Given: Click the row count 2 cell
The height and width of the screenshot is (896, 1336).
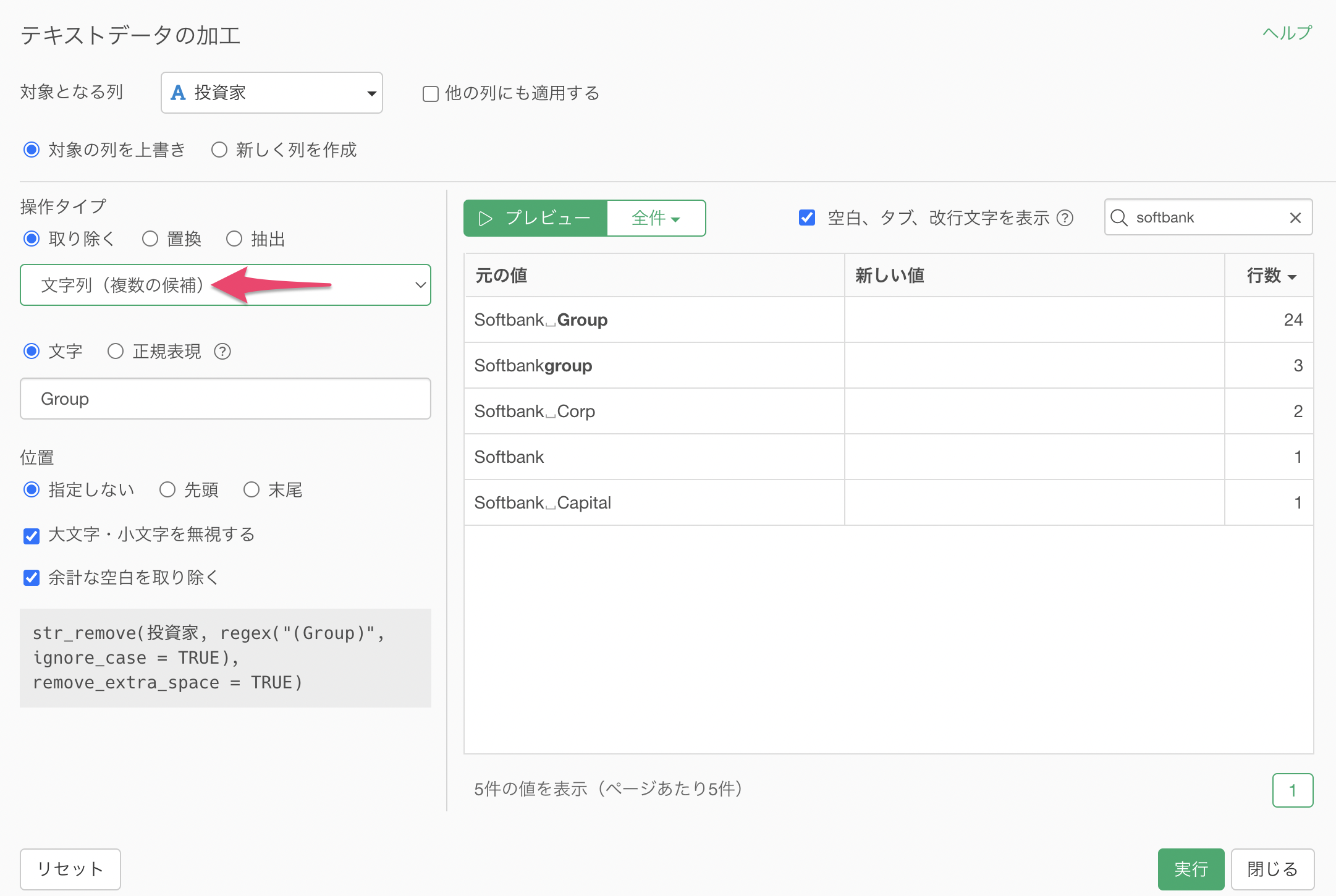Looking at the screenshot, I should (1270, 412).
